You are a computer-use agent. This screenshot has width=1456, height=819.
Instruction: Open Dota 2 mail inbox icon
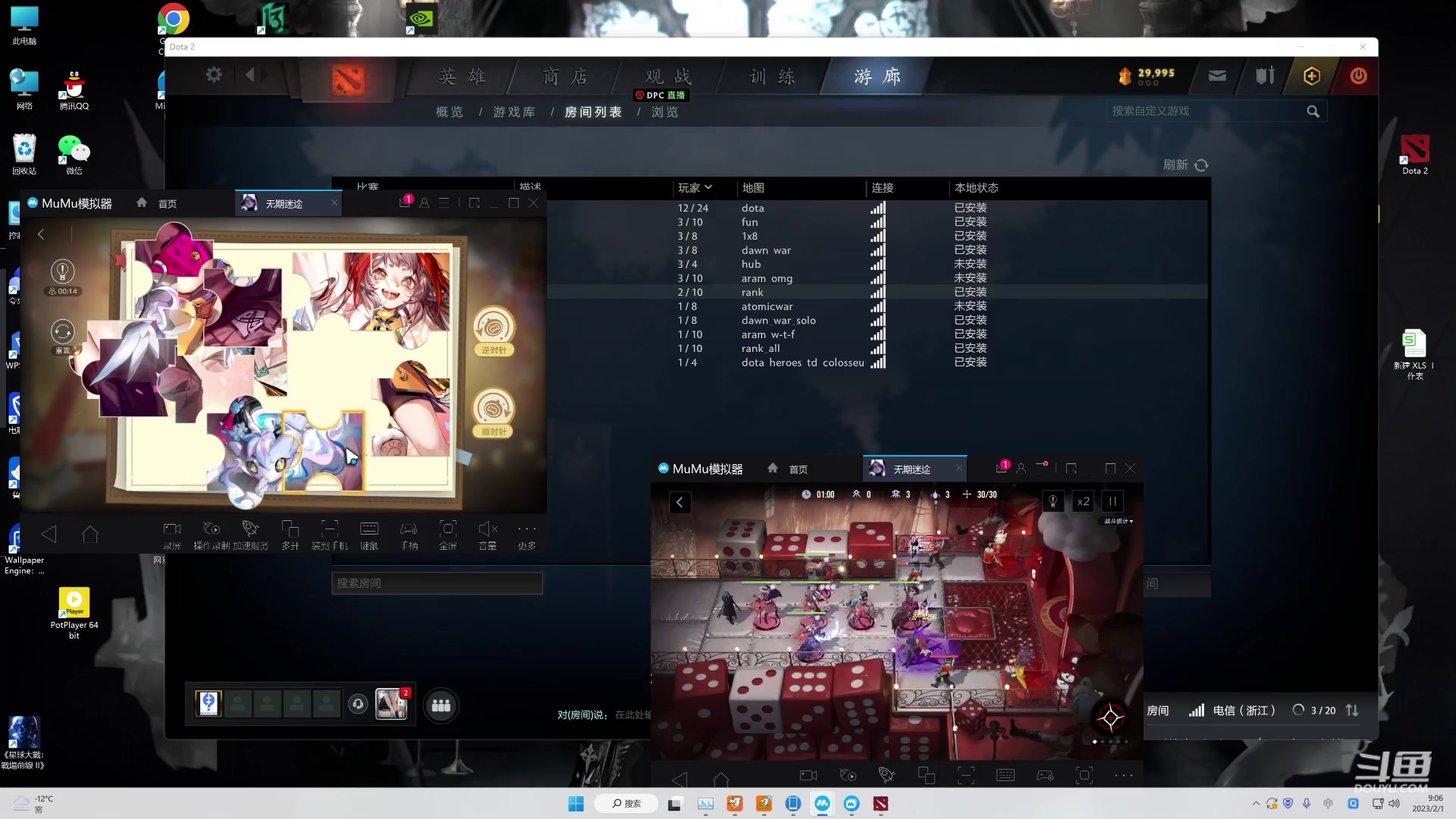(1217, 76)
